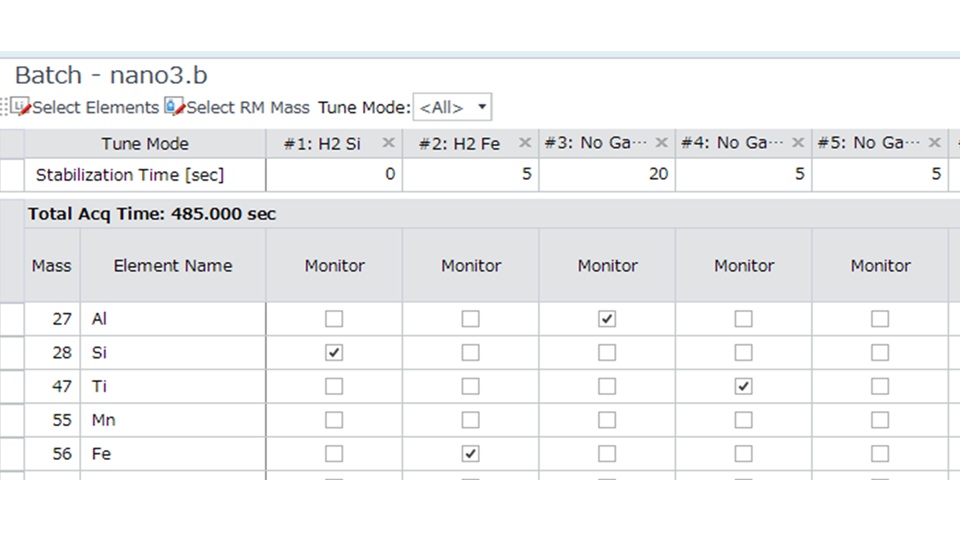
Task: Remove tune mode #4 via X icon
Action: tap(797, 143)
